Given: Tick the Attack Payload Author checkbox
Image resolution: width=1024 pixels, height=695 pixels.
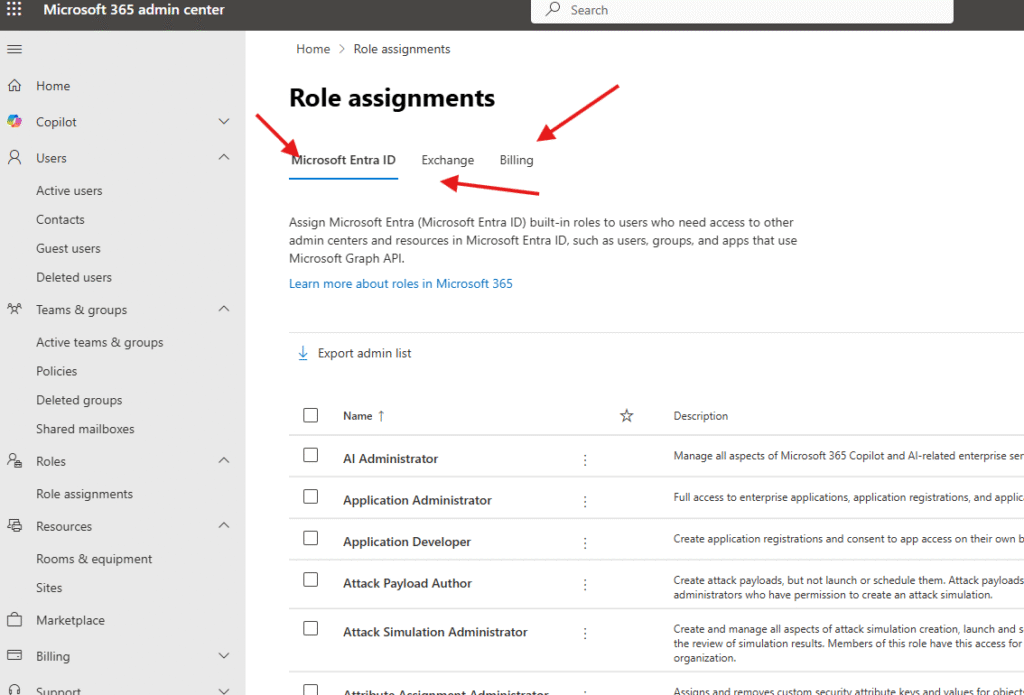Looking at the screenshot, I should point(310,580).
